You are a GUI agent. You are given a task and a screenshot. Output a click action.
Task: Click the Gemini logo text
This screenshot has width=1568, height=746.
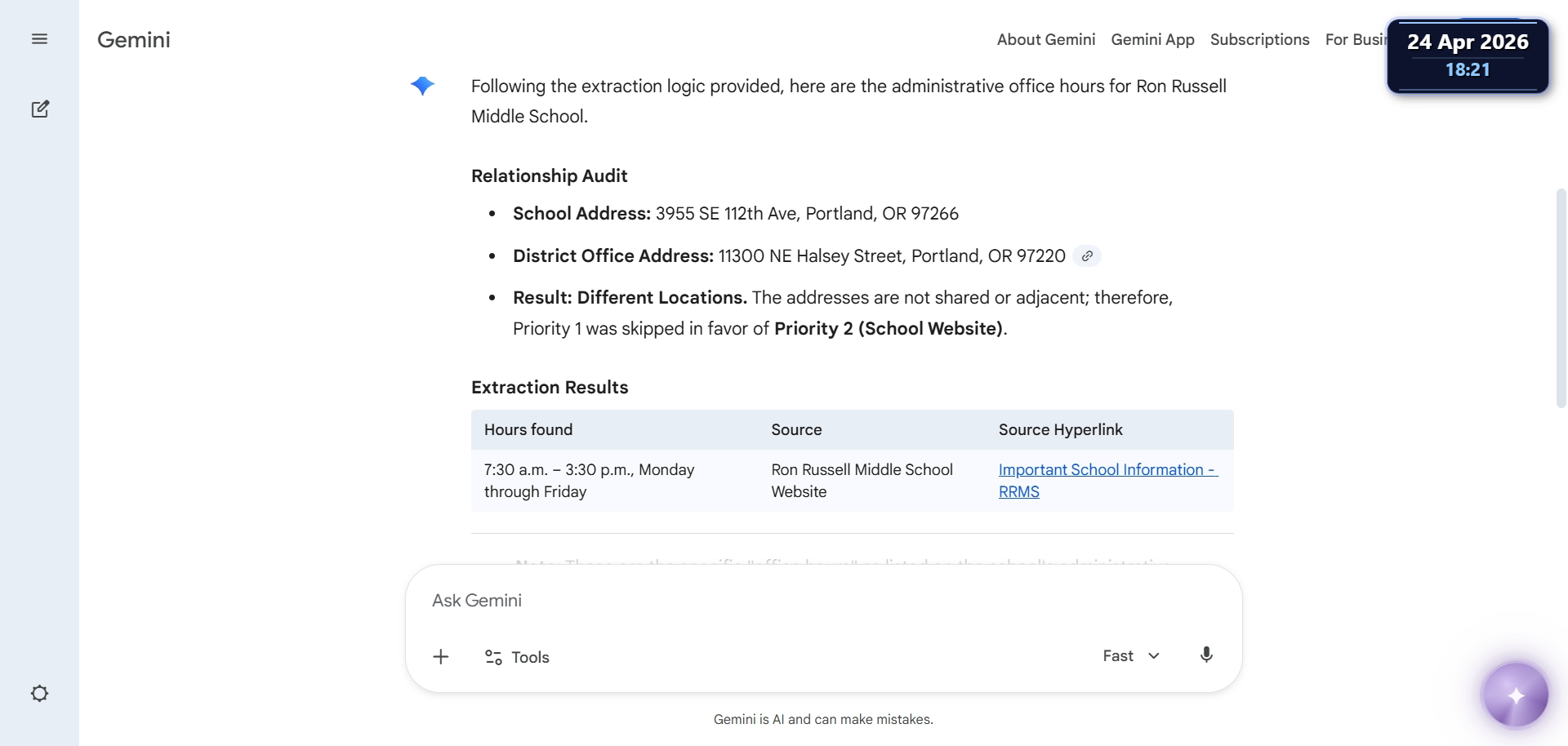coord(134,40)
